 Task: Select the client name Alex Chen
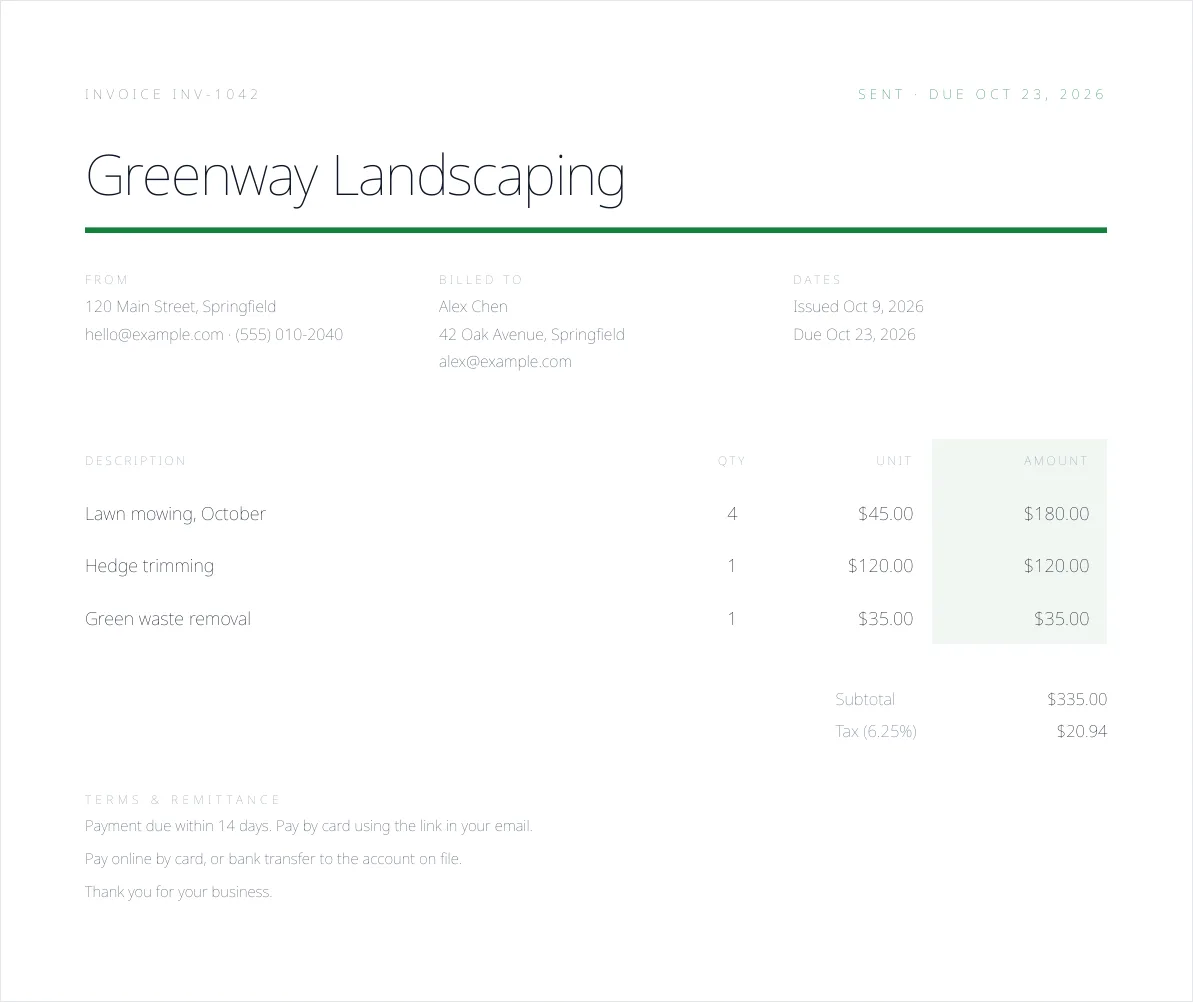(x=473, y=307)
